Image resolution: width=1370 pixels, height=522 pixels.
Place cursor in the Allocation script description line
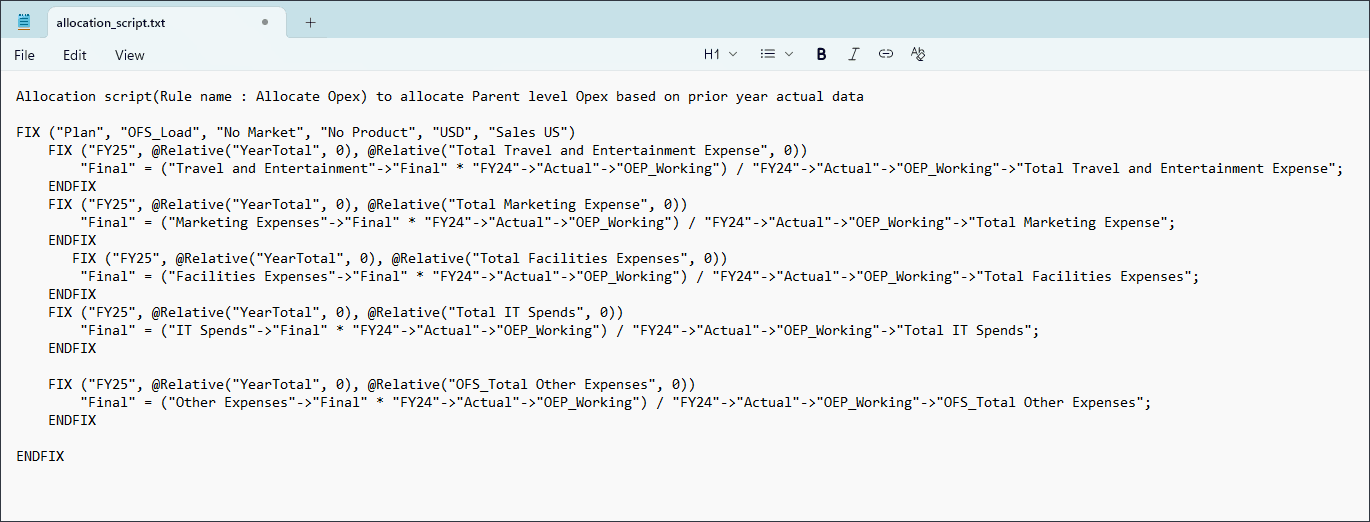pyautogui.click(x=440, y=97)
